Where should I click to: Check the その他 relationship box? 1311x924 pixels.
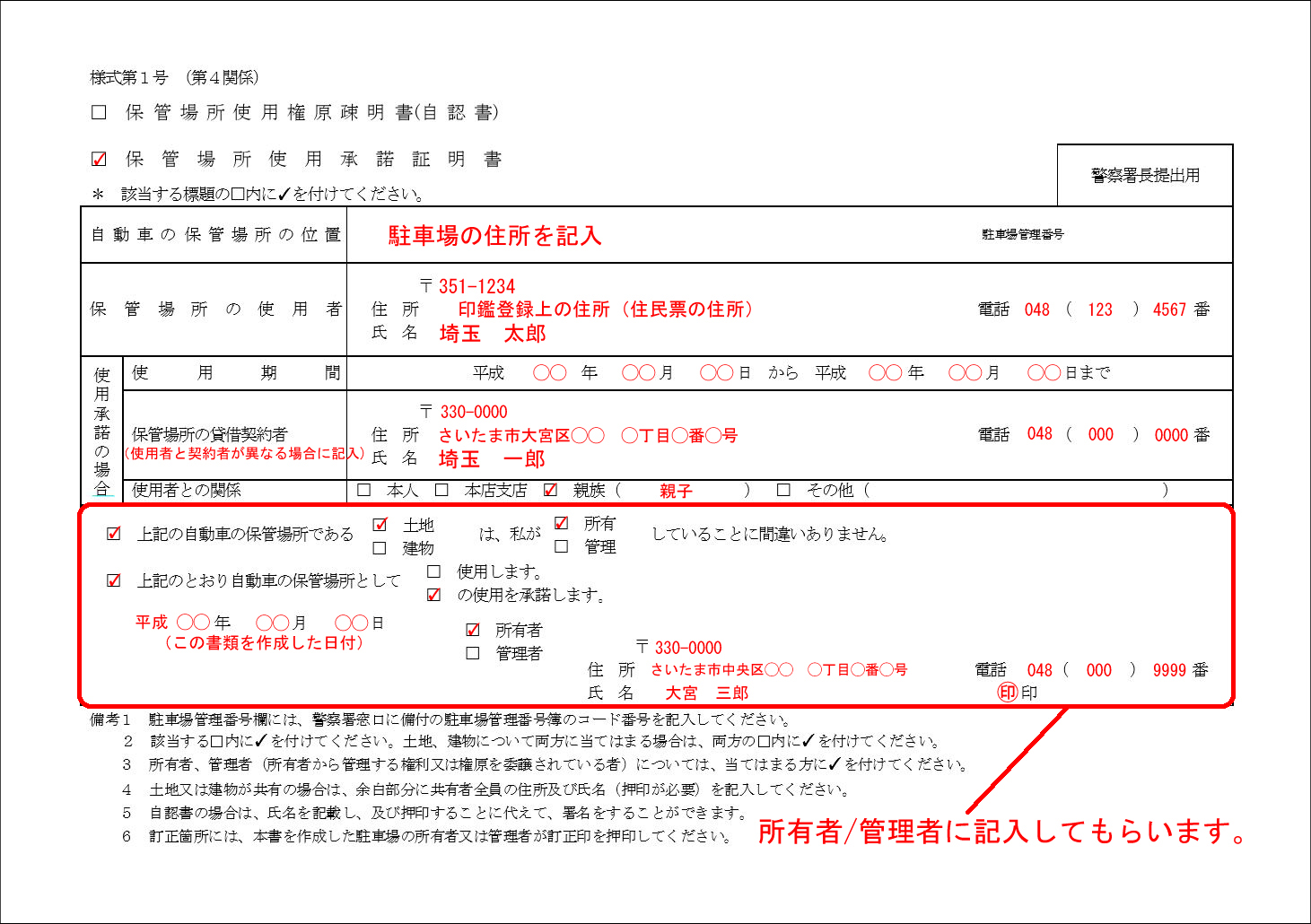783,491
